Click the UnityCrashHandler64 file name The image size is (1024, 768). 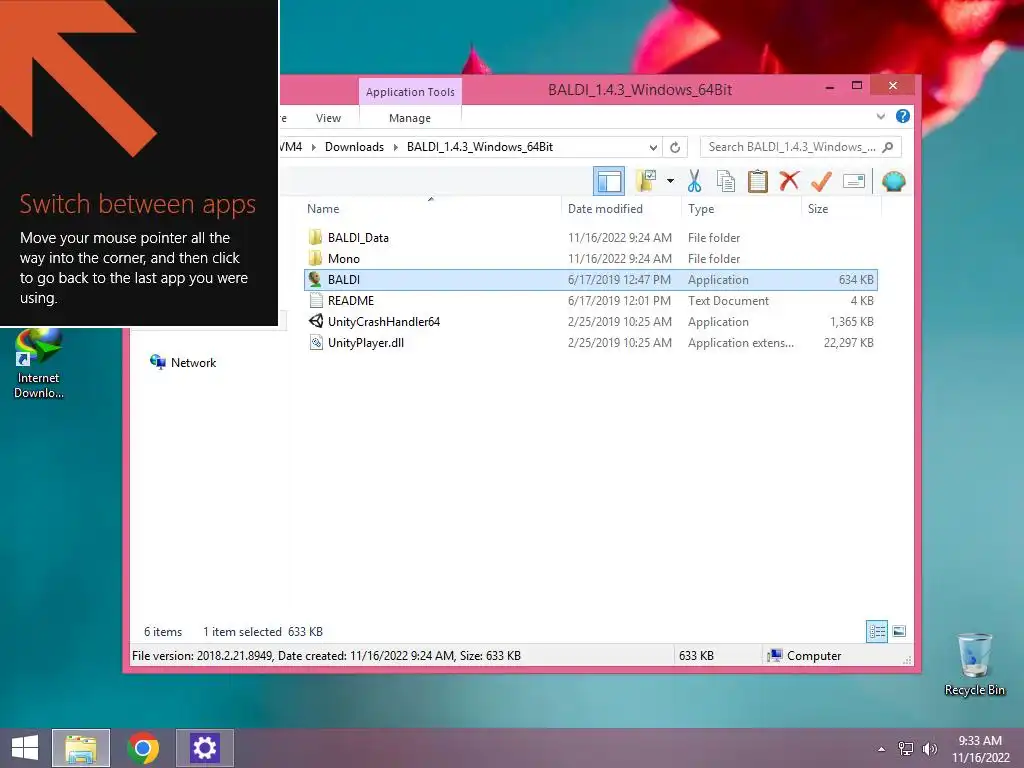coord(384,321)
